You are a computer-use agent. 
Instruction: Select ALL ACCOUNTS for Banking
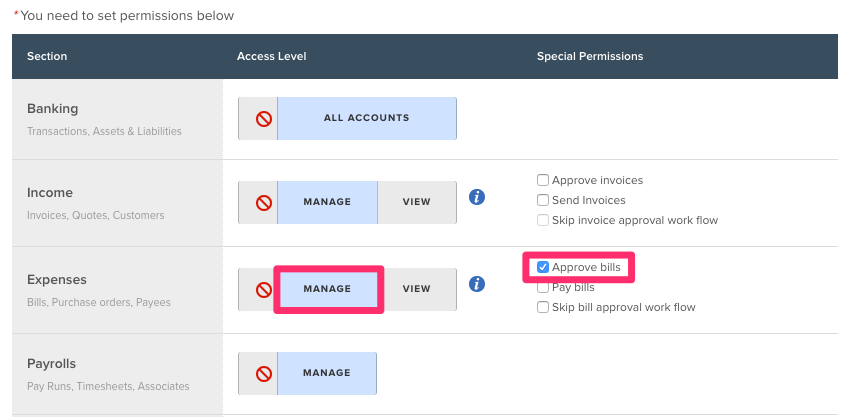click(x=367, y=118)
